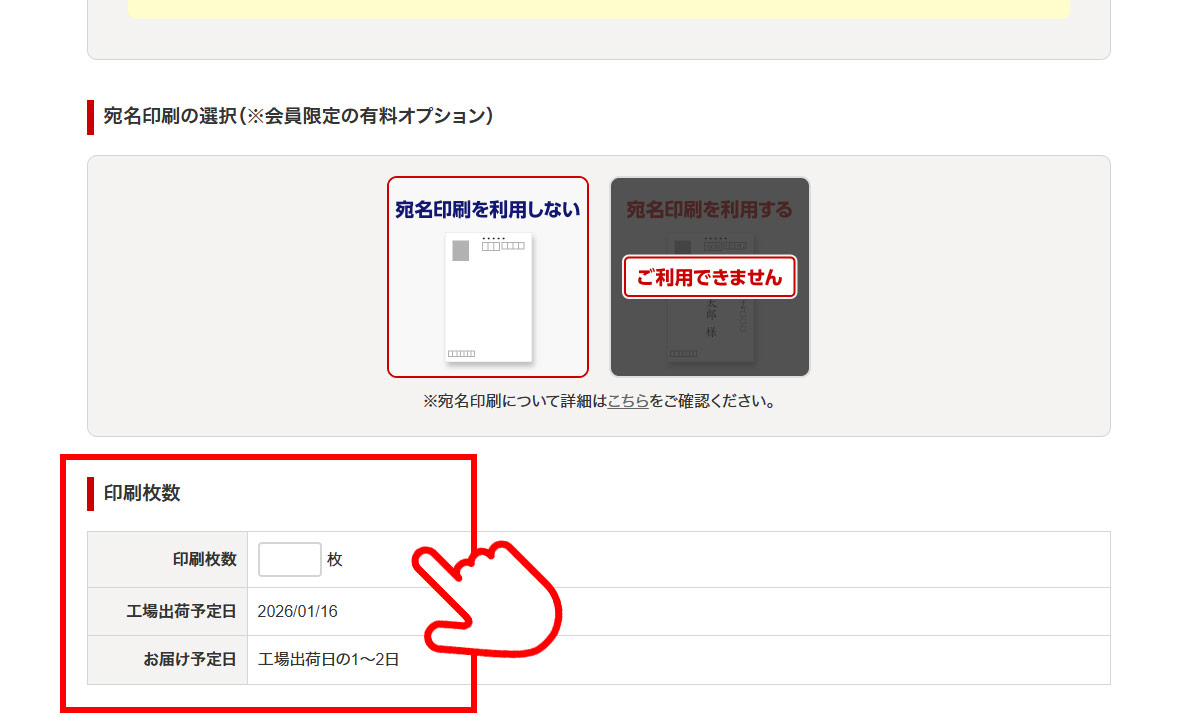Click the grey stamp box on the blank postcard

point(460,250)
